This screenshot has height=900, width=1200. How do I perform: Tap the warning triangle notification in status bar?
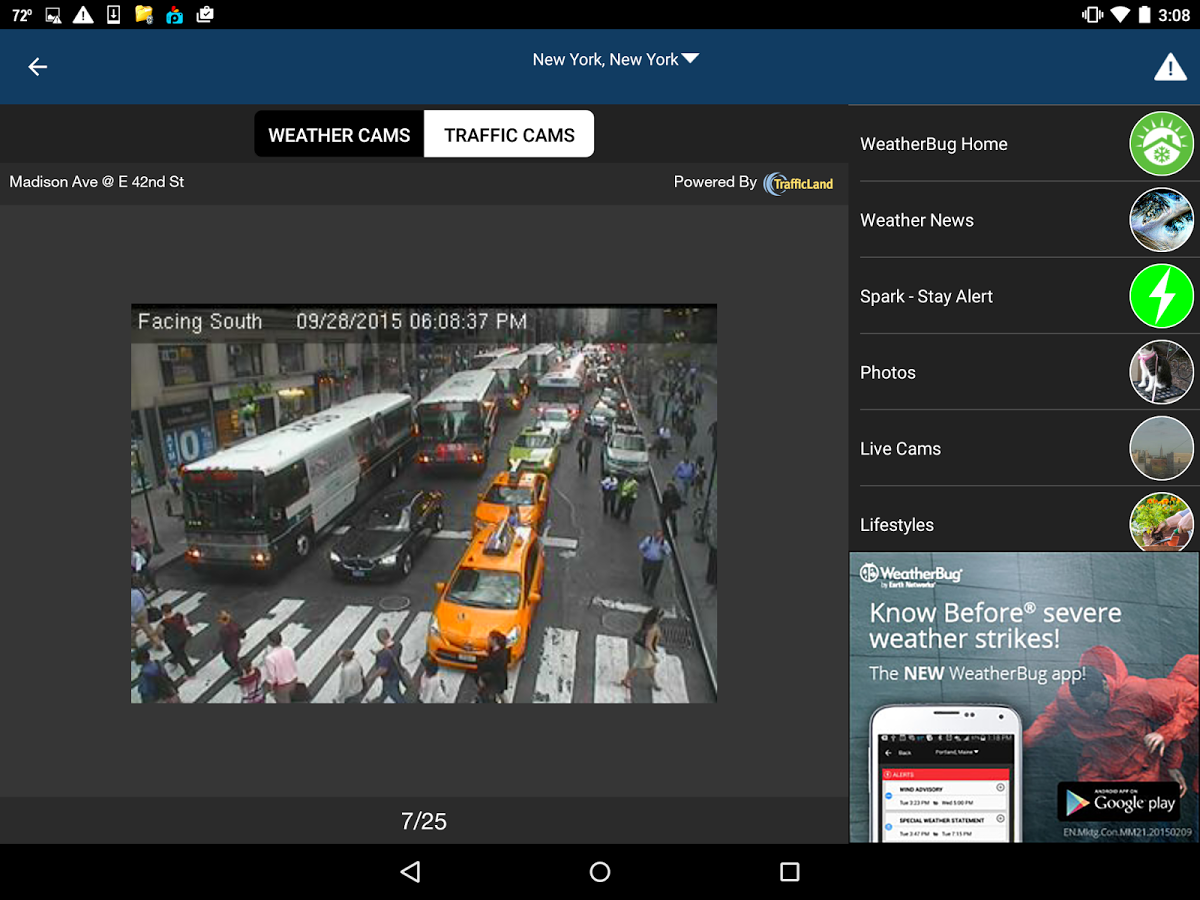(83, 15)
